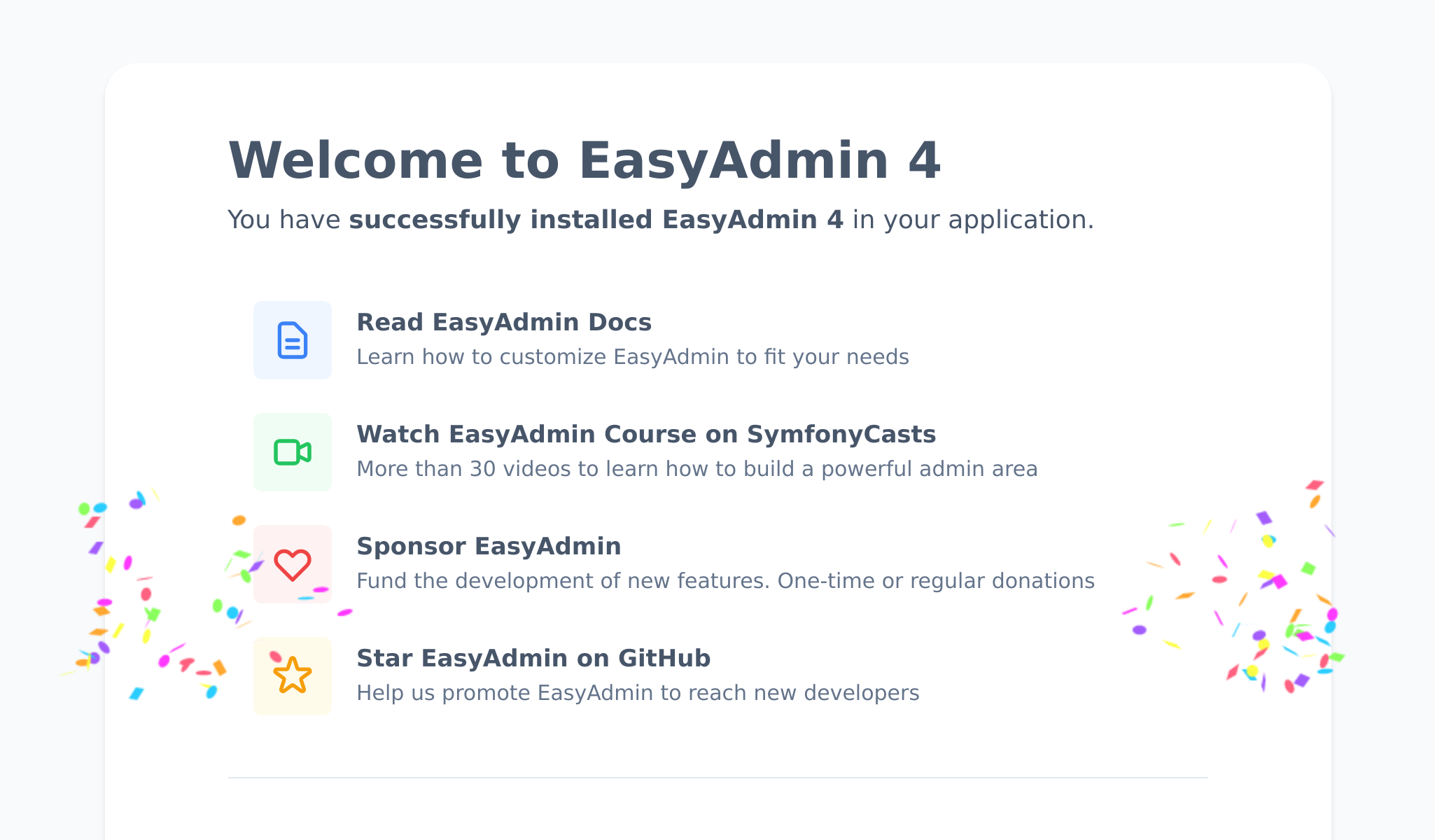Click the Sponsor EasyAdmin heading

coord(489,546)
